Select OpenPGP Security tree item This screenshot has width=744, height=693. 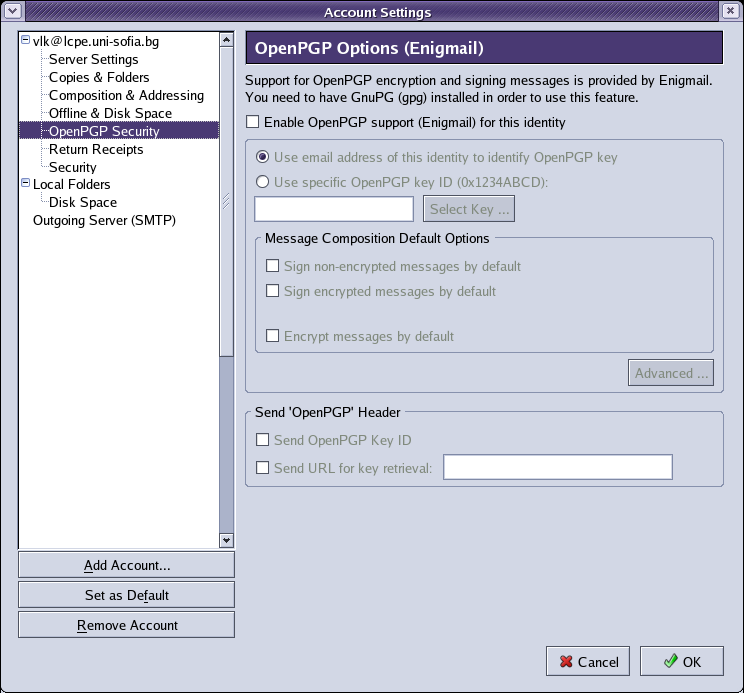119,131
